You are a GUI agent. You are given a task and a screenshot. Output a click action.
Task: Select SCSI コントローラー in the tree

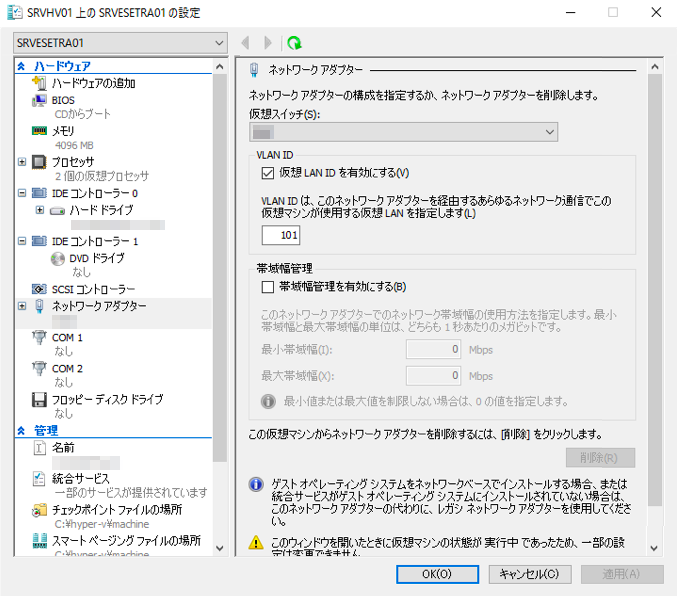coord(93,289)
